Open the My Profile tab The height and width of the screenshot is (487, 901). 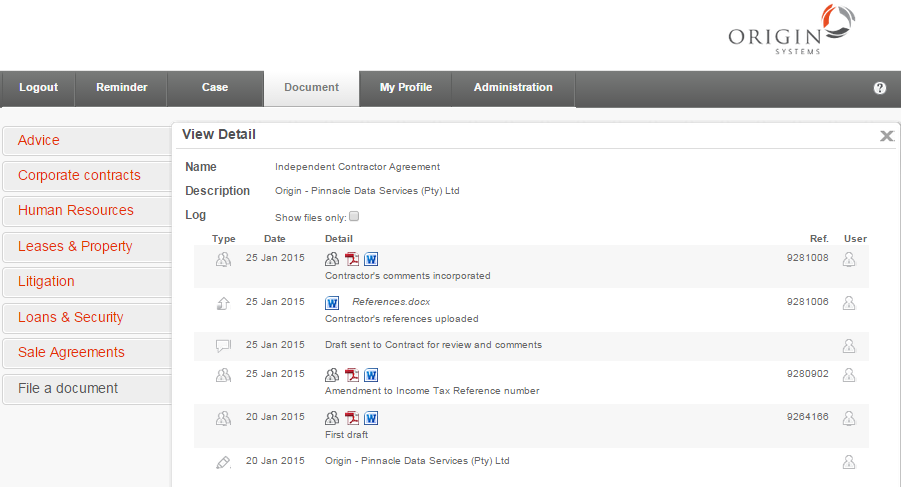coord(406,88)
